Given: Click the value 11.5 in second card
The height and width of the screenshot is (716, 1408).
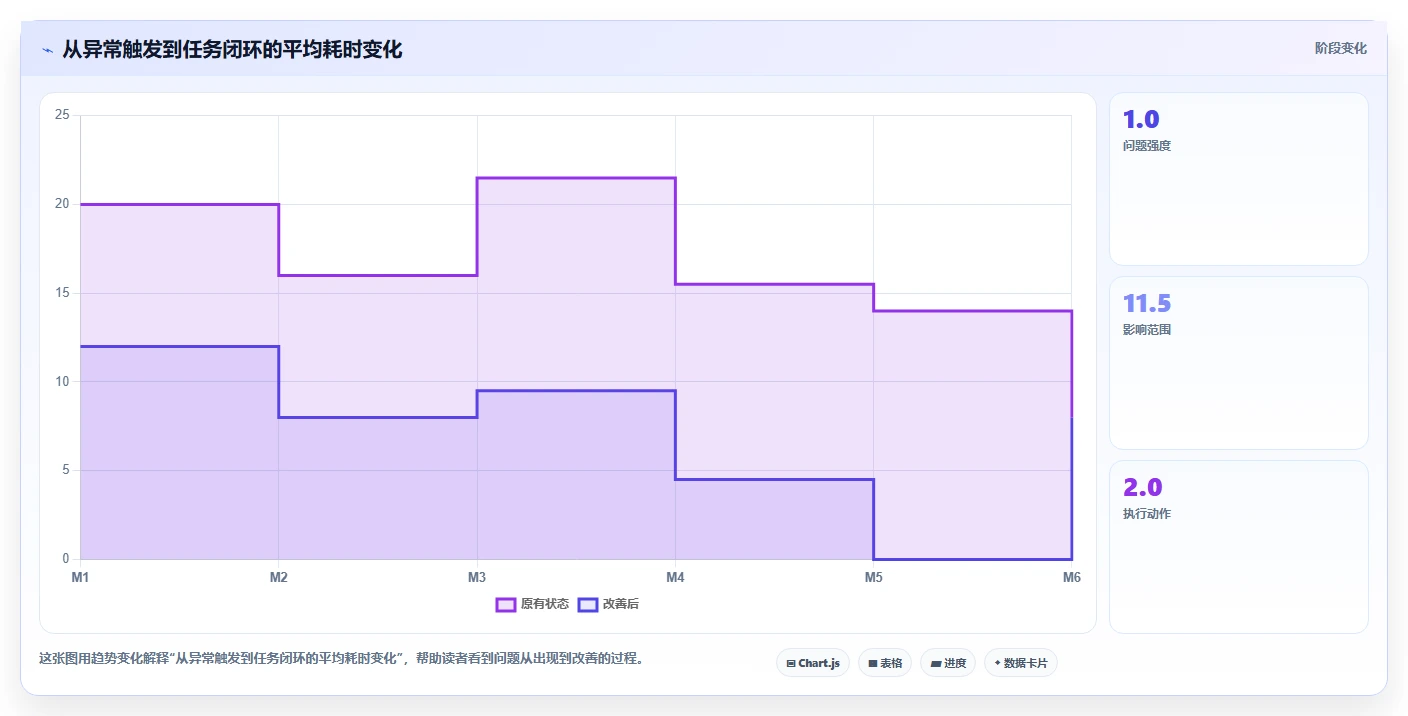Looking at the screenshot, I should click(x=1147, y=304).
